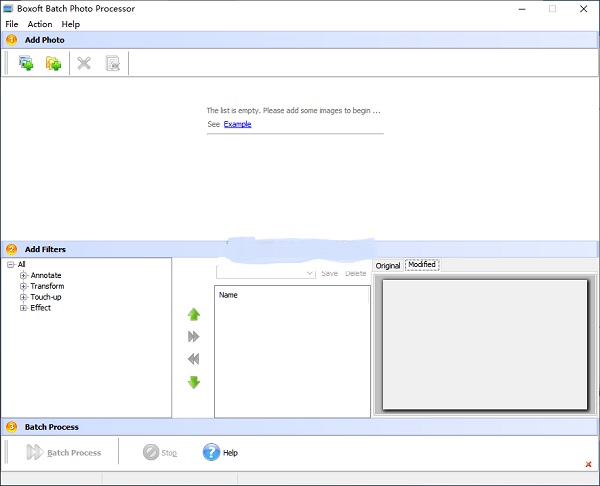
Task: Click the blue question mark Help icon
Action: (x=211, y=452)
